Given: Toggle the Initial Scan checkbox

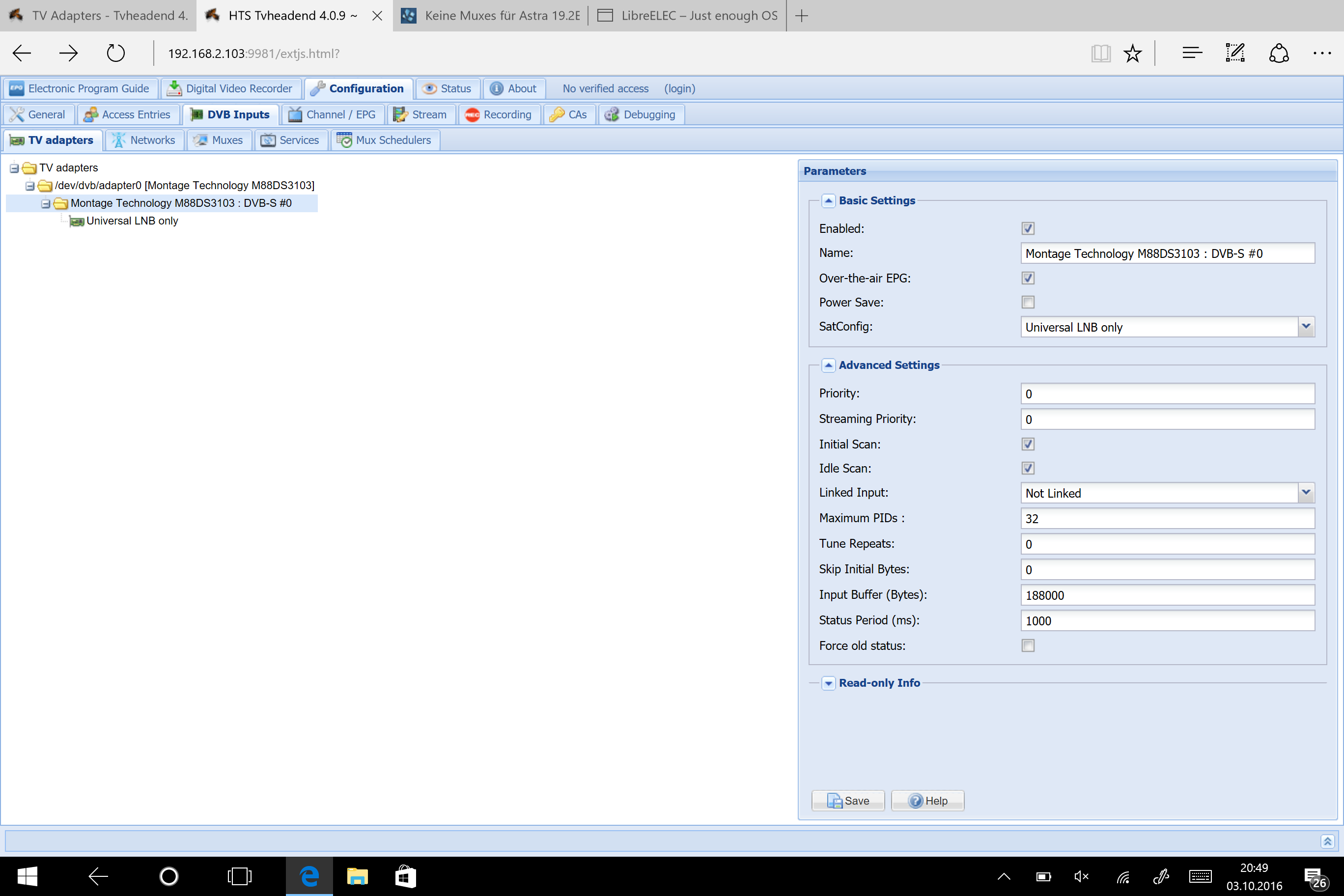Looking at the screenshot, I should pos(1028,444).
